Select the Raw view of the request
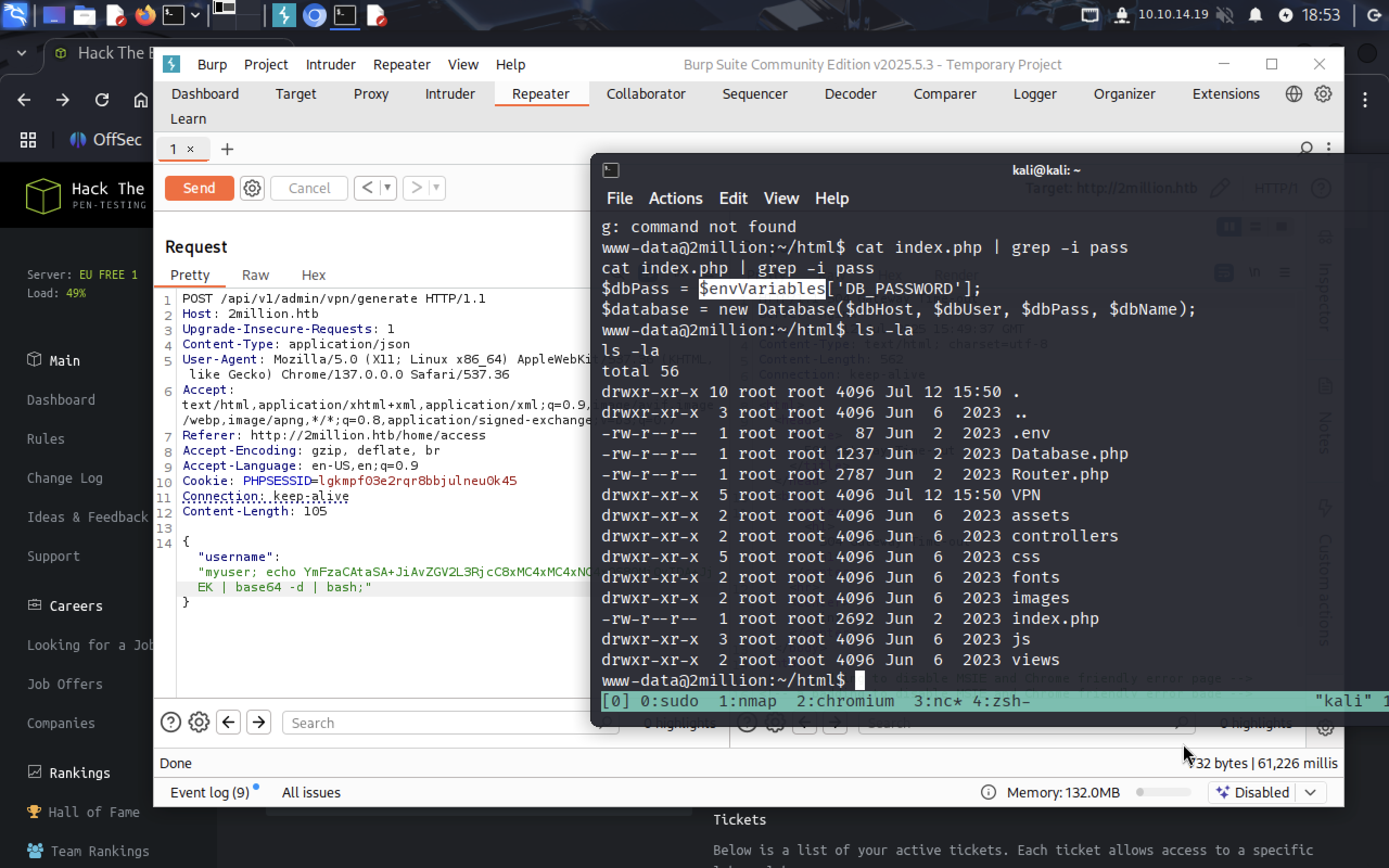The image size is (1389, 868). (256, 275)
